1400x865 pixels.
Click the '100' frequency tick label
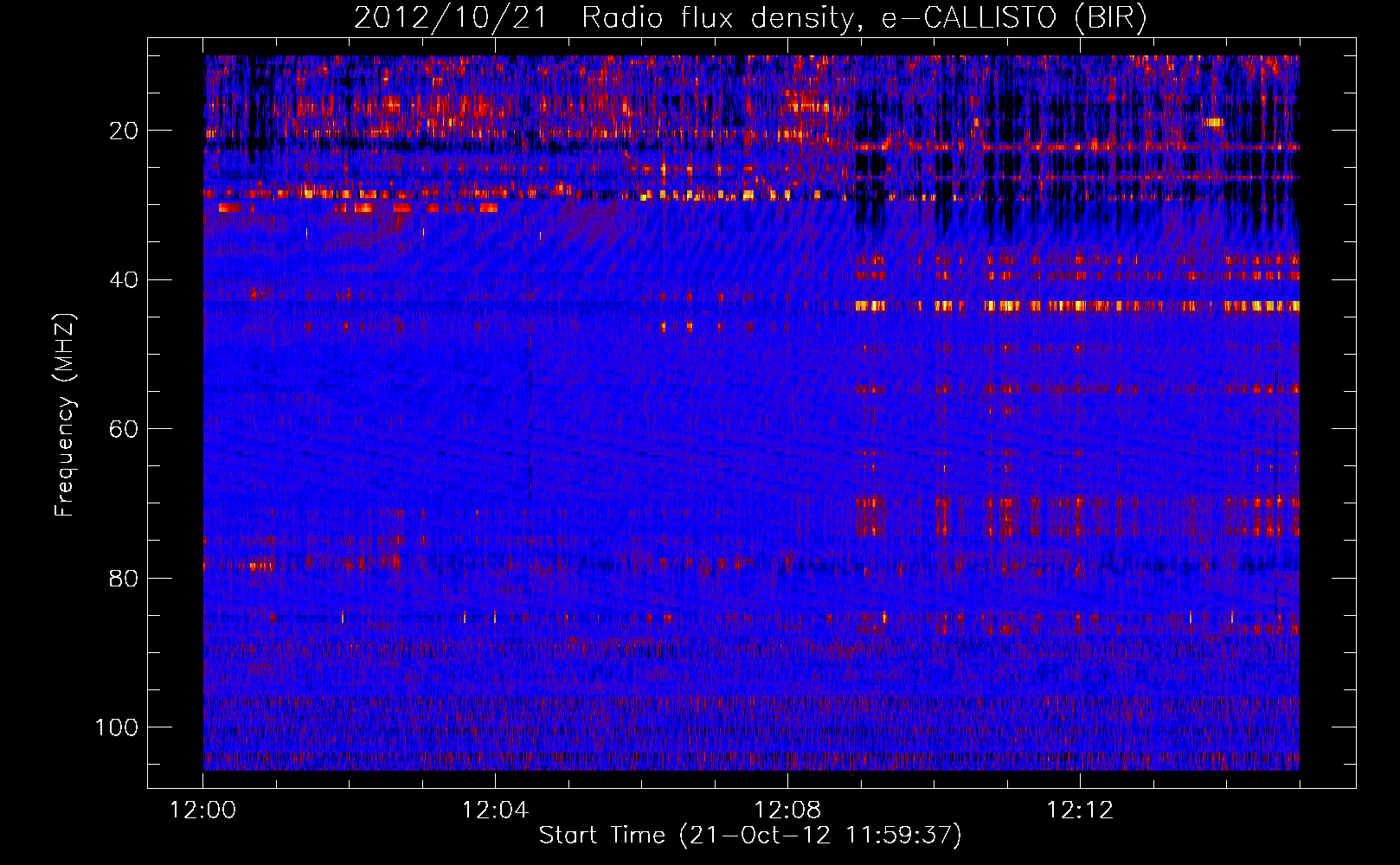pyautogui.click(x=117, y=727)
